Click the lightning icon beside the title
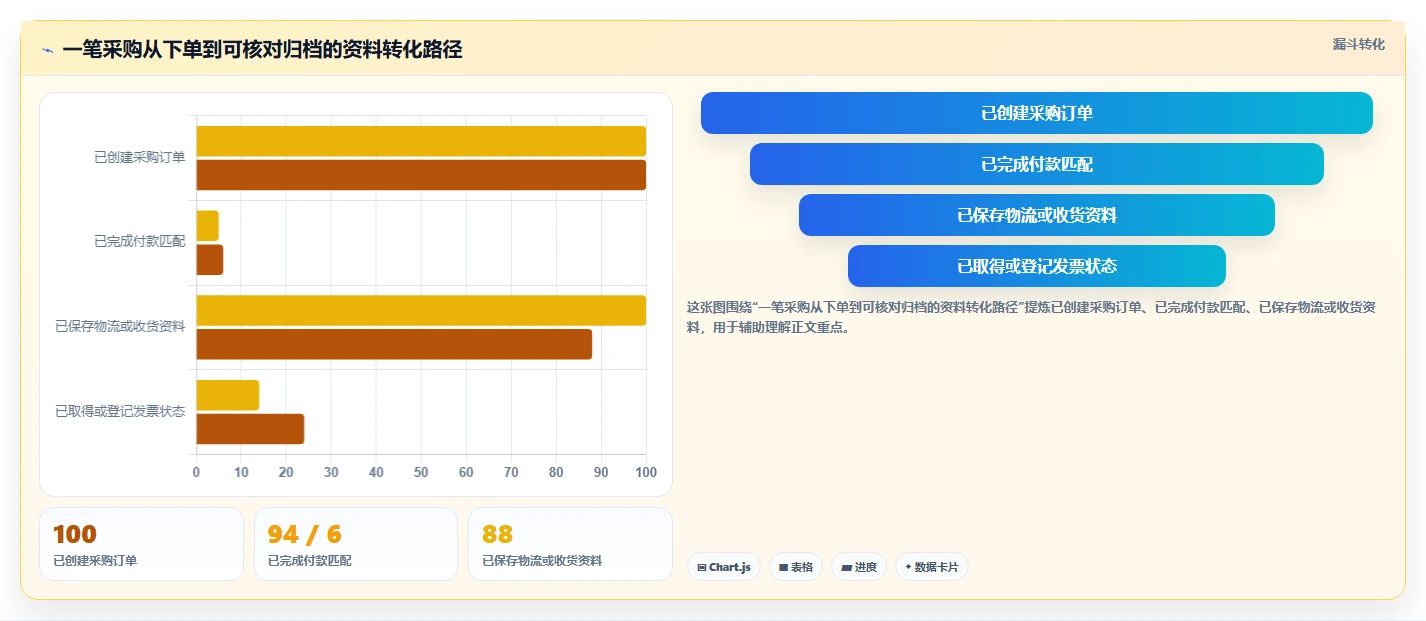This screenshot has height=621, width=1426. pos(47,50)
